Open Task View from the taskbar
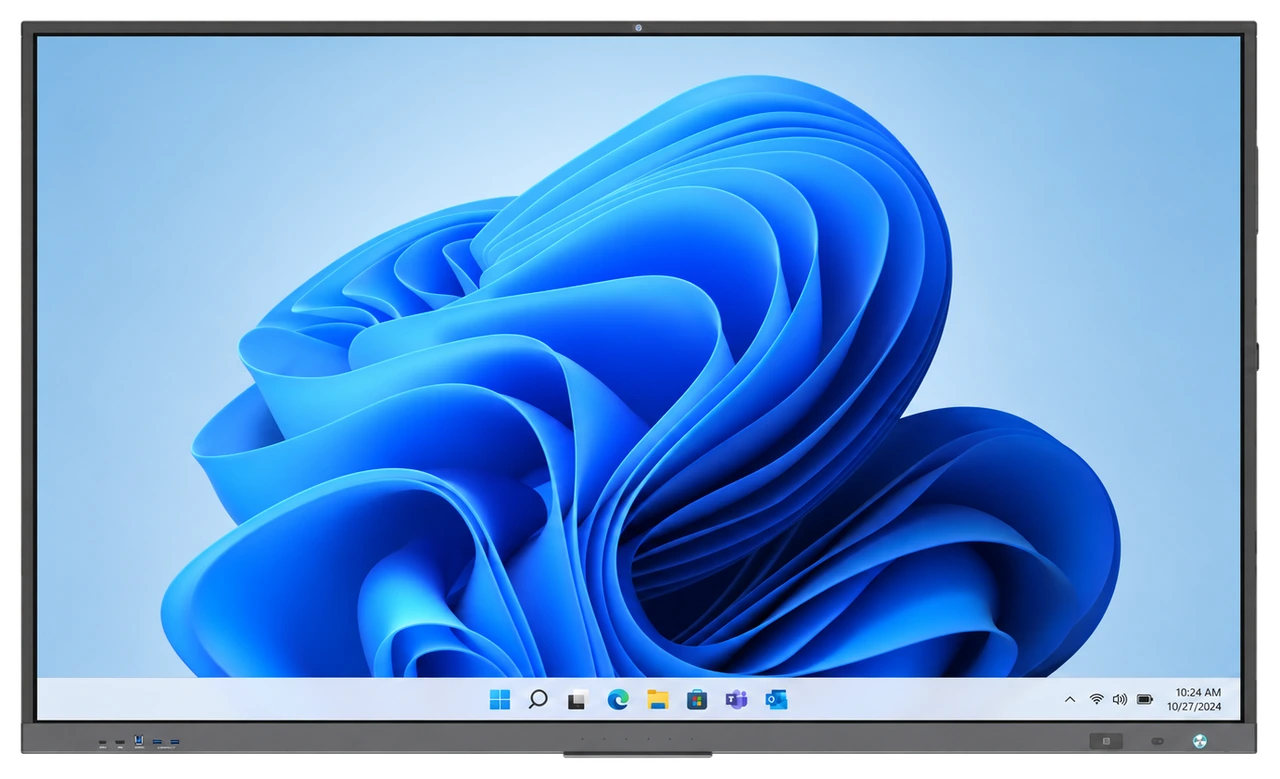The image size is (1280, 779). point(577,701)
